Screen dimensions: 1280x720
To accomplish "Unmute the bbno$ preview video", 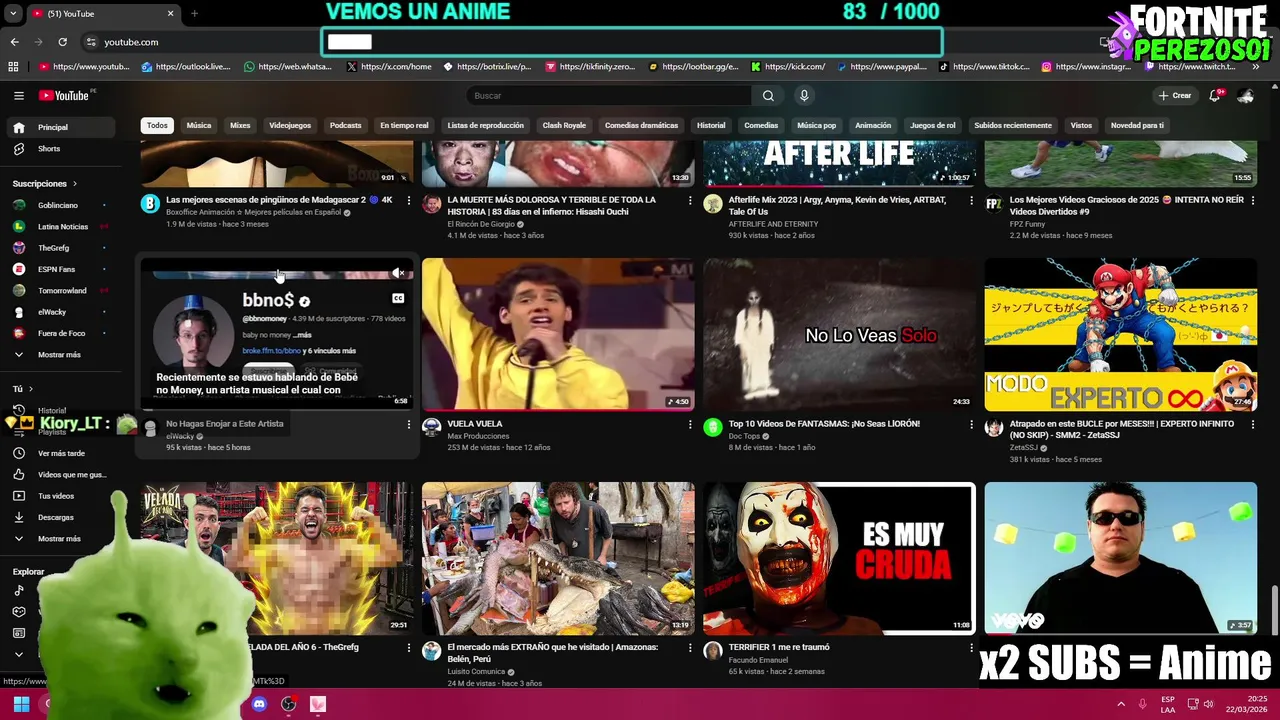I will 398,273.
